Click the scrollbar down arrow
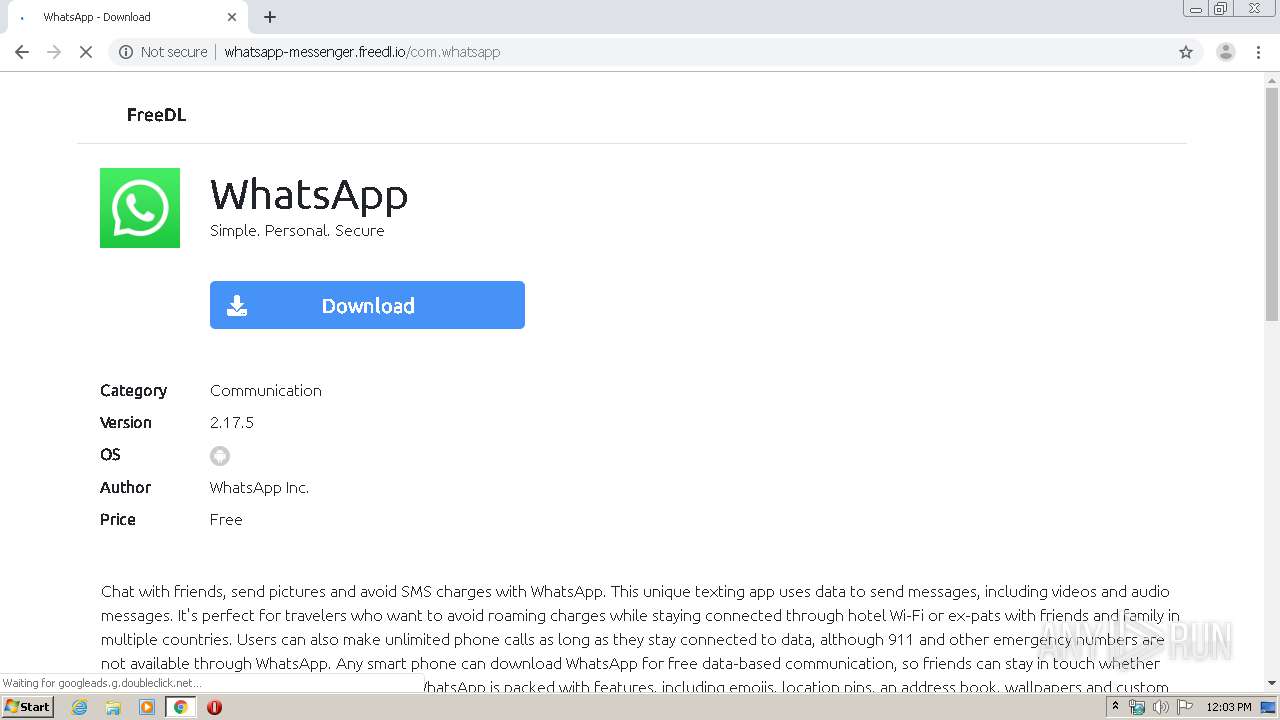 point(1272,684)
